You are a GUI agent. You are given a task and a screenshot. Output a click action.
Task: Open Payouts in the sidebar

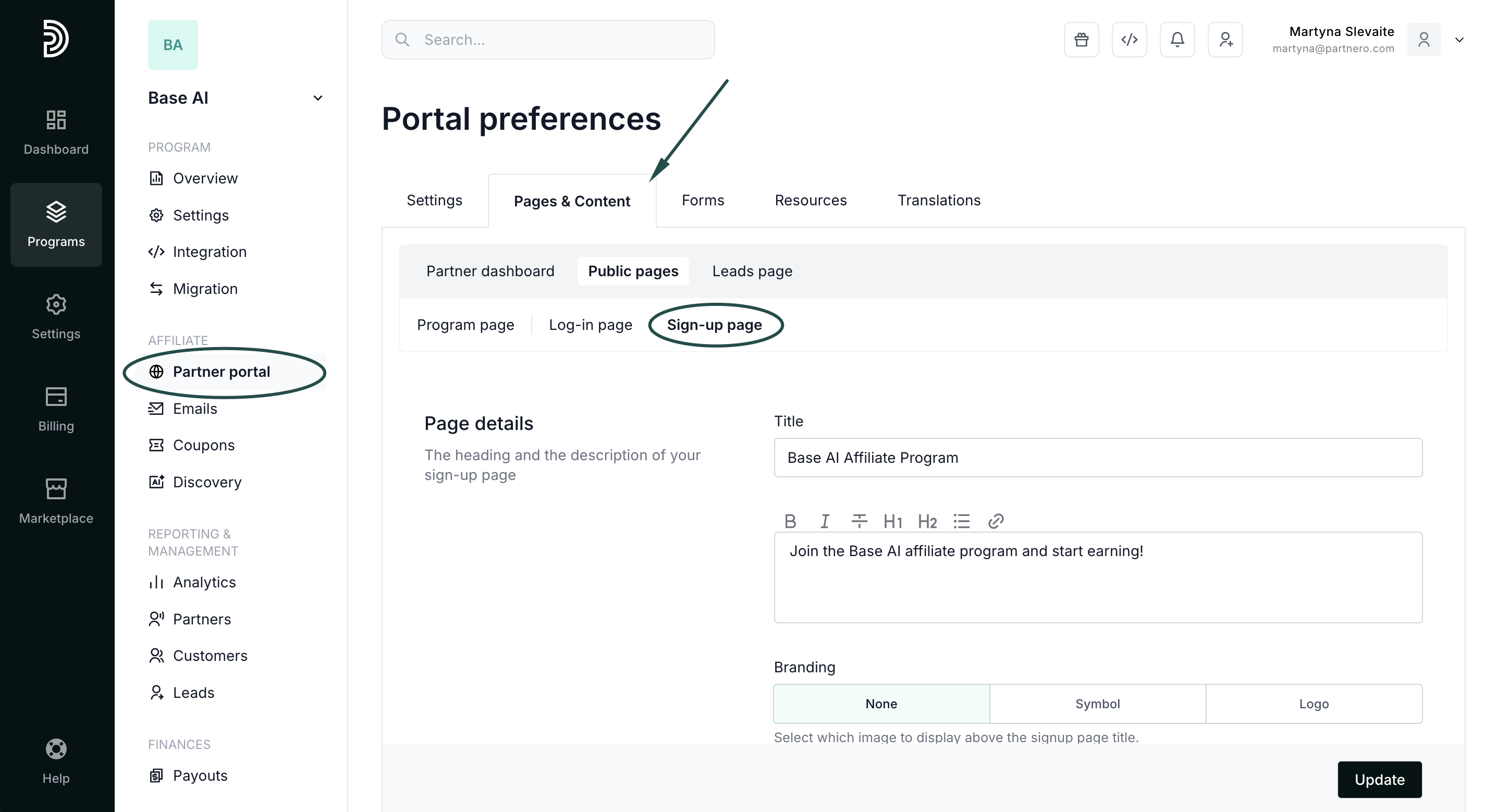click(200, 776)
